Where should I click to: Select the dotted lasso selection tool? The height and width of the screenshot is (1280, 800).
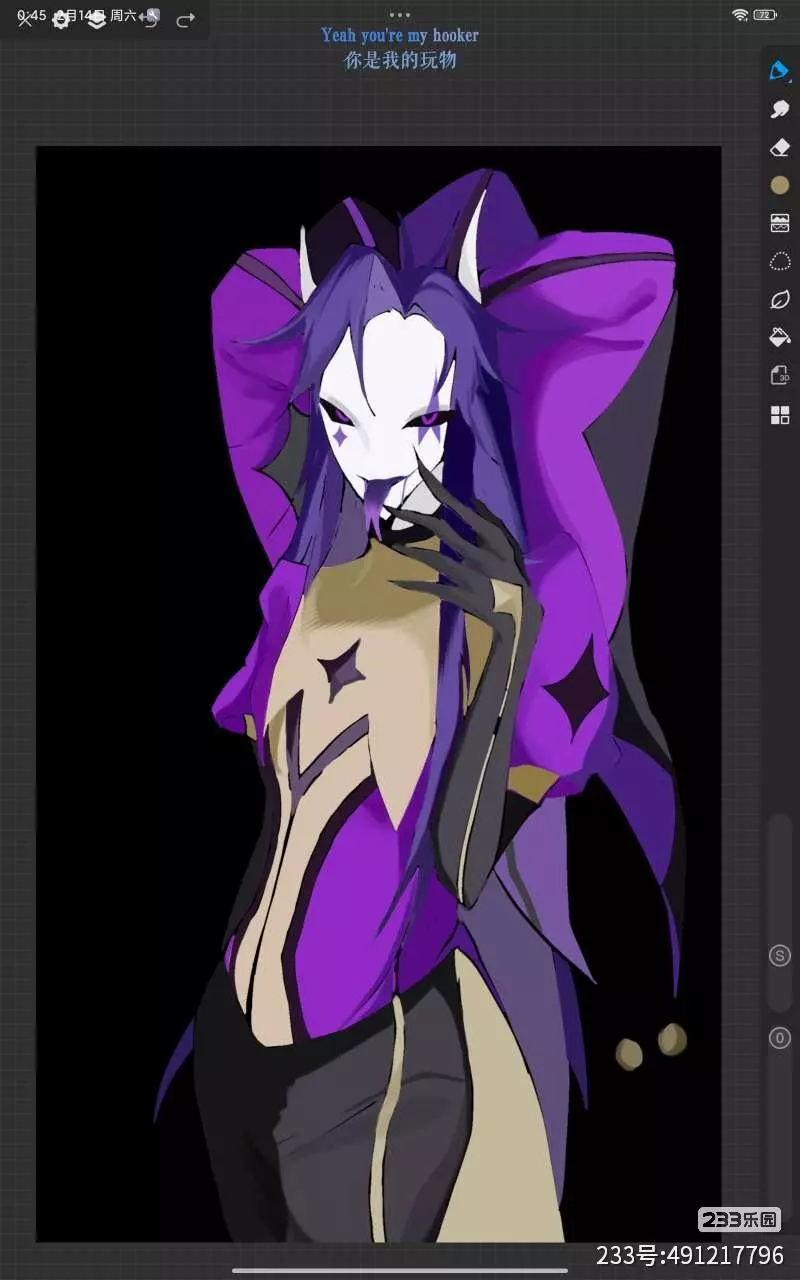780,261
